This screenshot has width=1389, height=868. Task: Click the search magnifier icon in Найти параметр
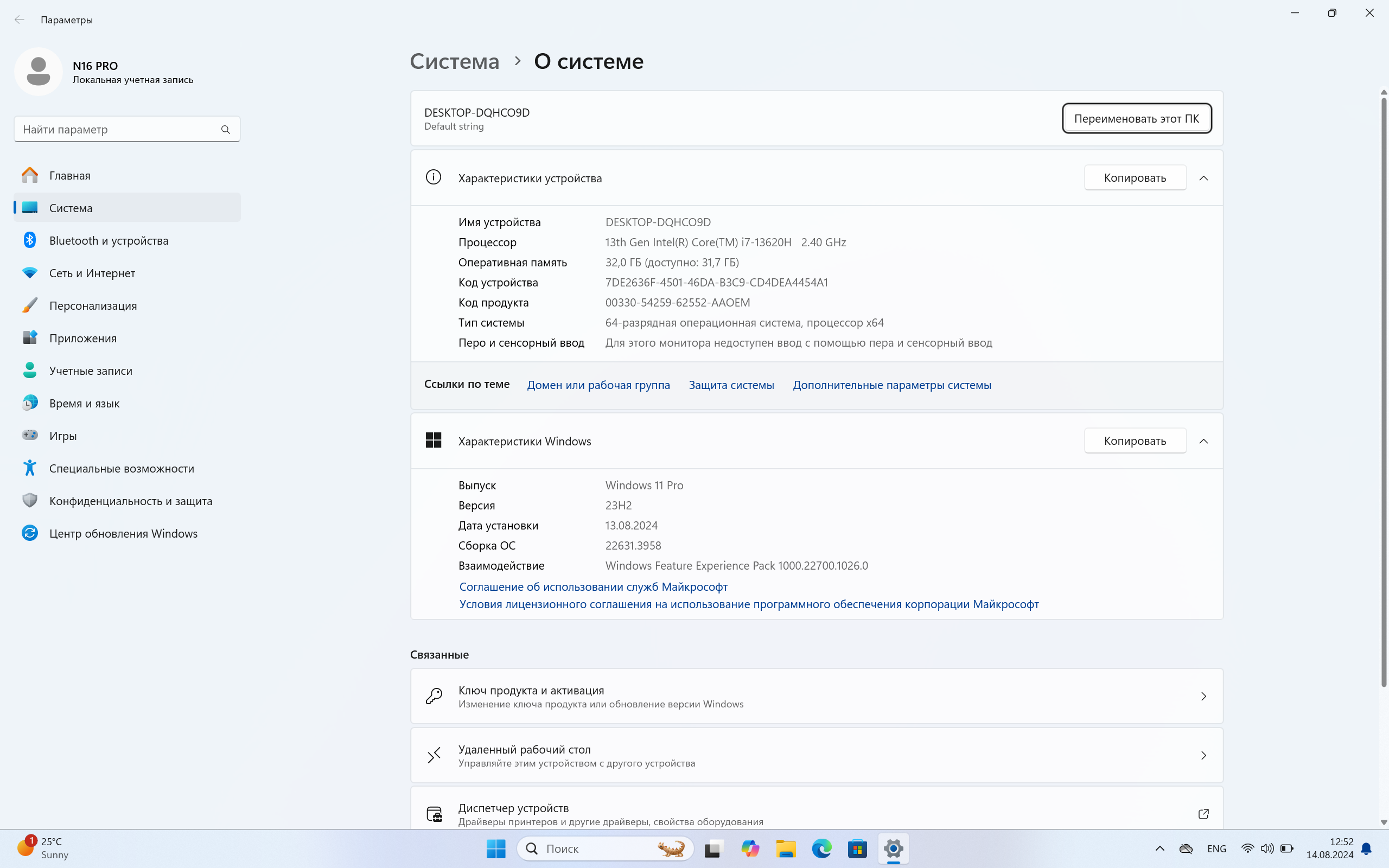click(x=226, y=130)
